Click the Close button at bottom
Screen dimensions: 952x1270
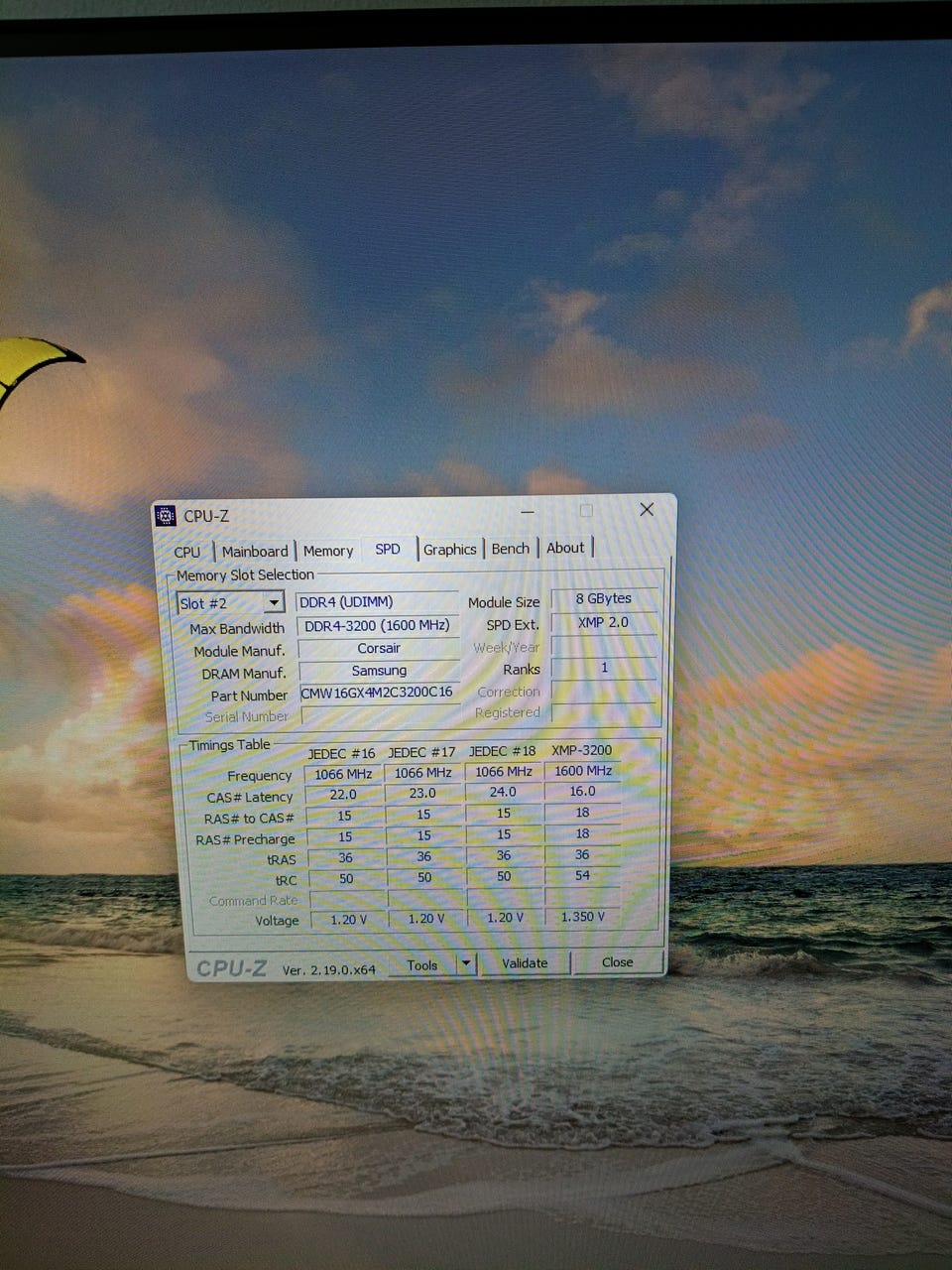pos(617,961)
